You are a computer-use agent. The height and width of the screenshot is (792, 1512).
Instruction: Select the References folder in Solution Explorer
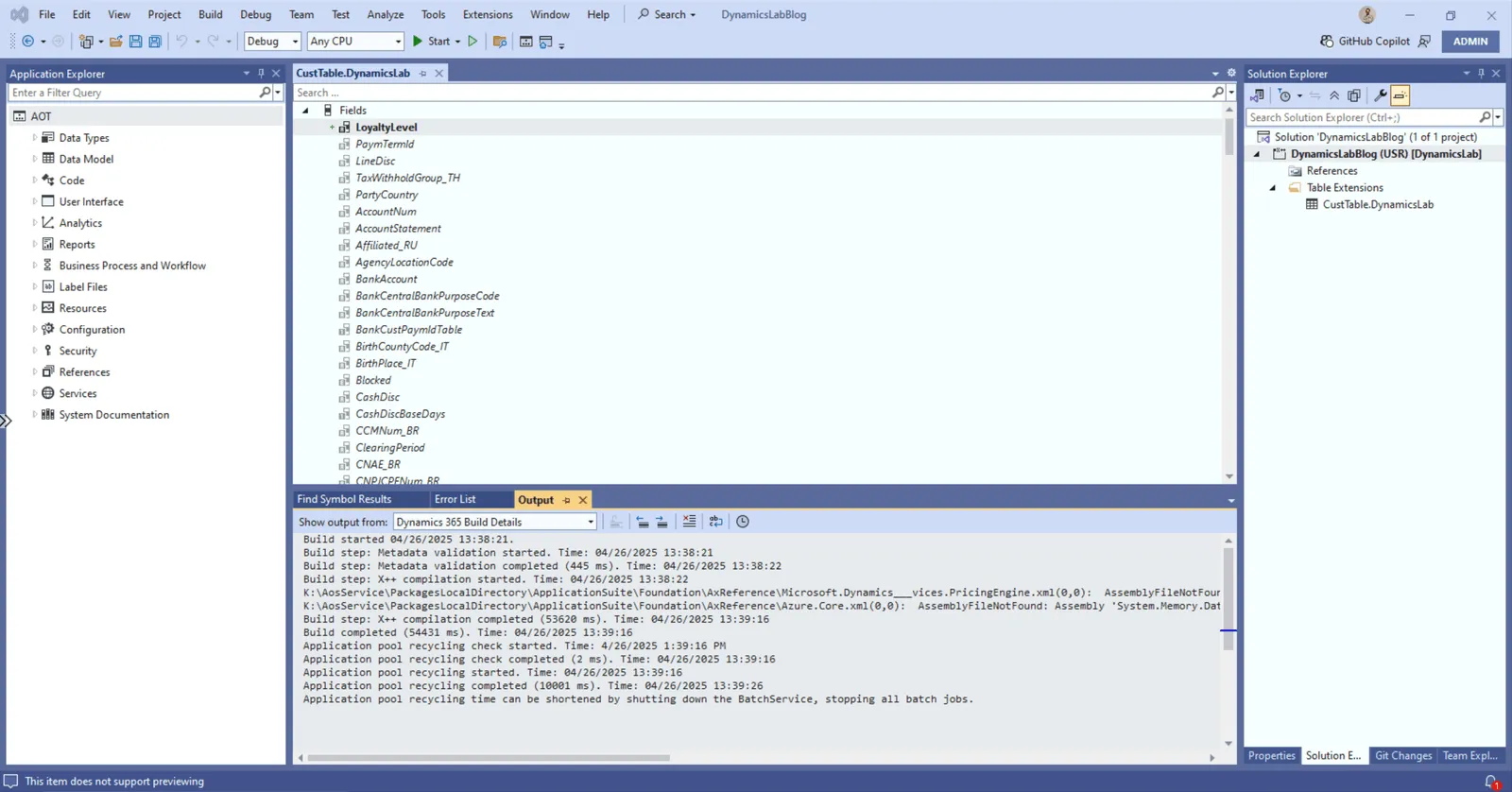pos(1332,171)
